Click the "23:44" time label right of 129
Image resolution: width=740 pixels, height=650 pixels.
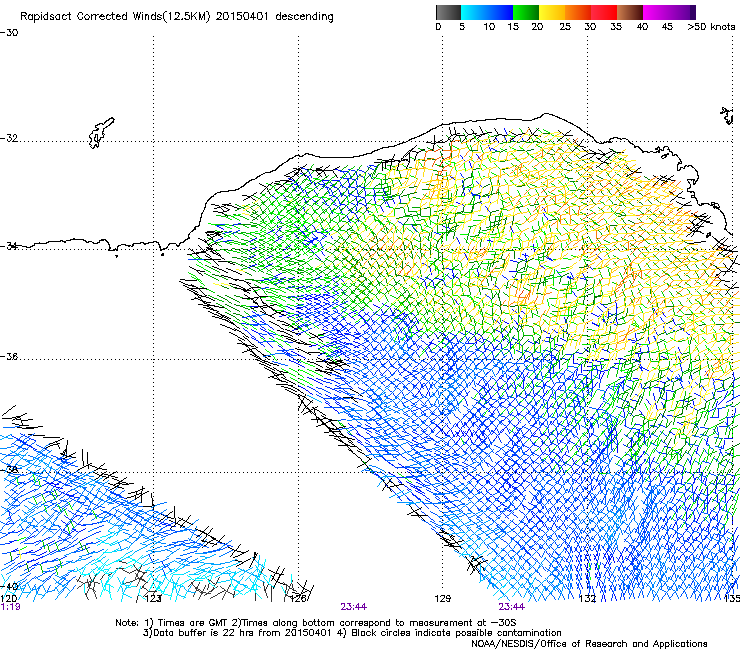[x=512, y=607]
